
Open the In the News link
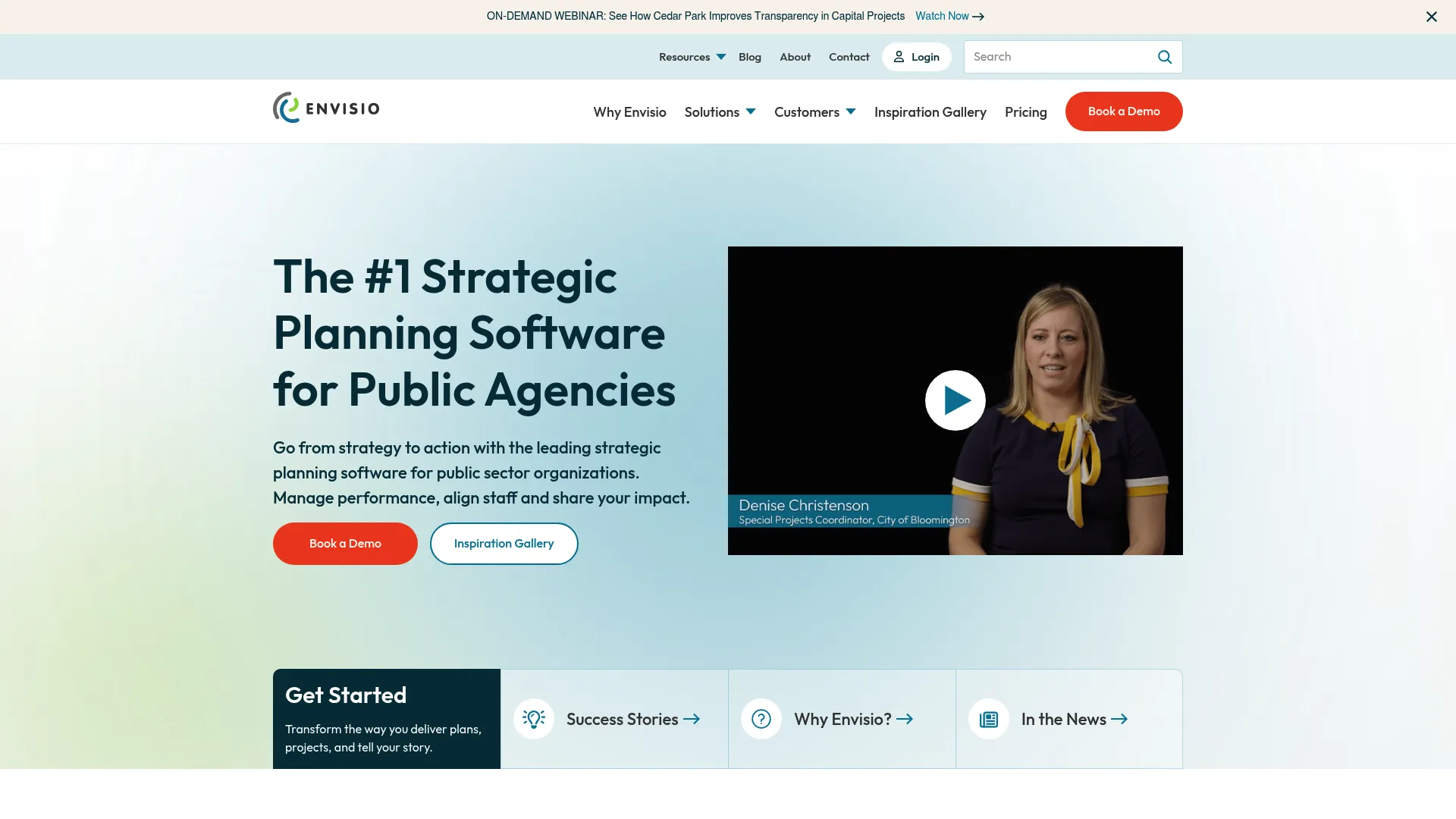point(1075,719)
